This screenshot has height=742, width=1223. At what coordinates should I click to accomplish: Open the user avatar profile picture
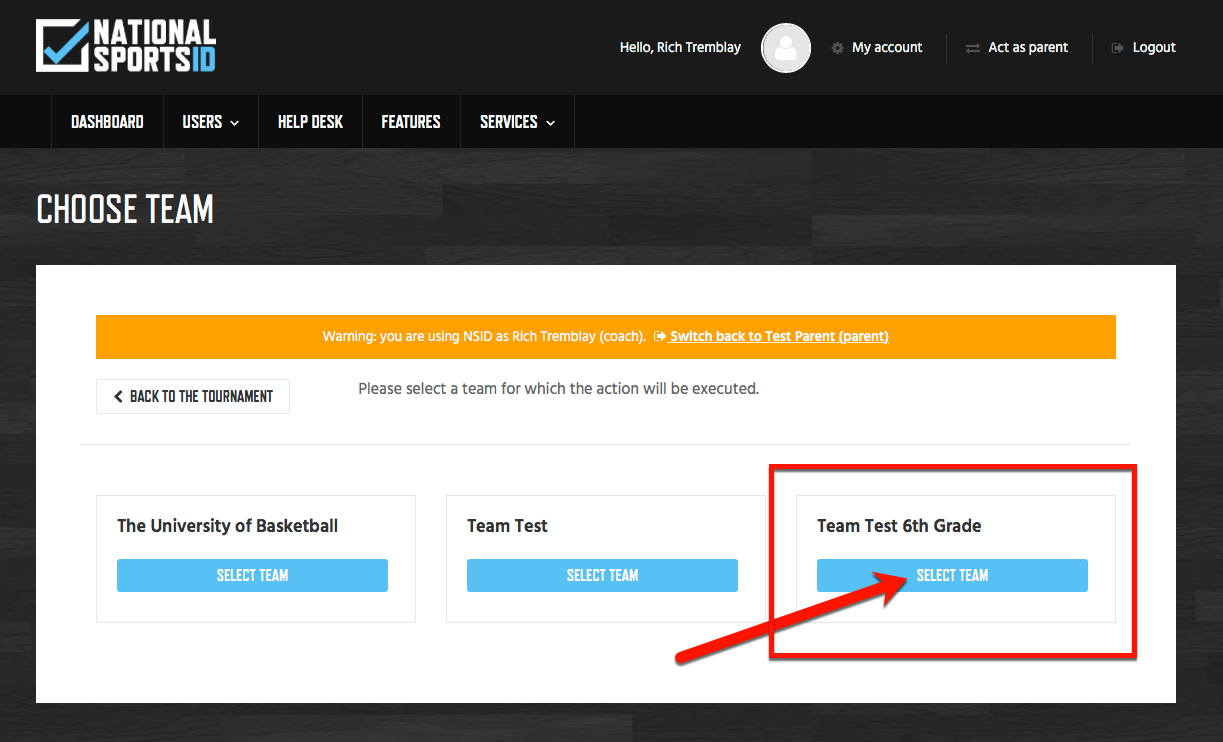786,48
